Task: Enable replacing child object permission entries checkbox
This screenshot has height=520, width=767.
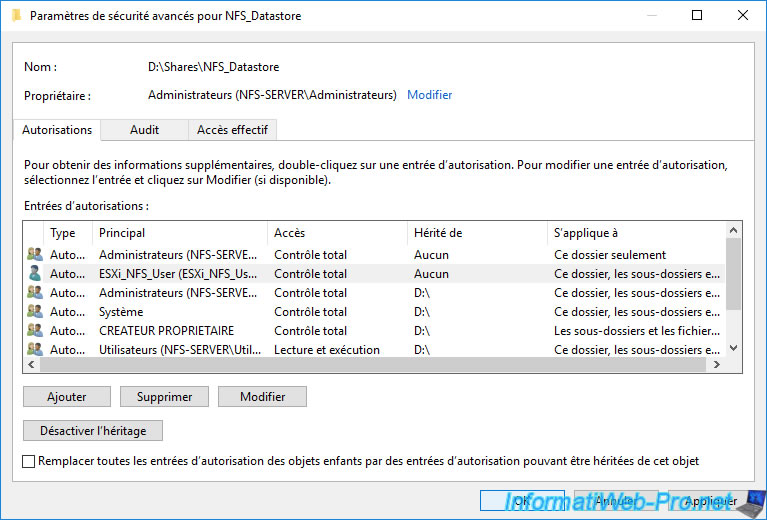Action: (x=28, y=461)
